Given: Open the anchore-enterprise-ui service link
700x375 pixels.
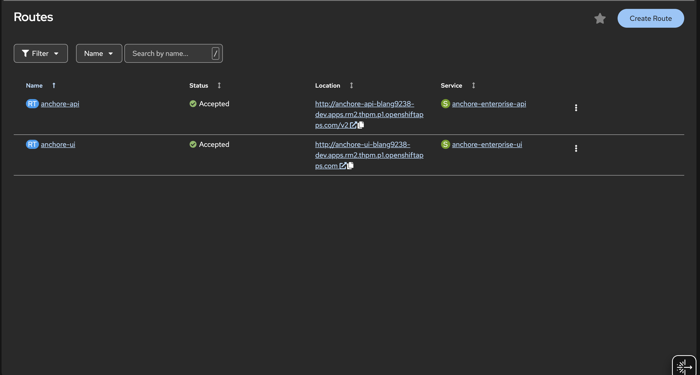Looking at the screenshot, I should pos(487,145).
